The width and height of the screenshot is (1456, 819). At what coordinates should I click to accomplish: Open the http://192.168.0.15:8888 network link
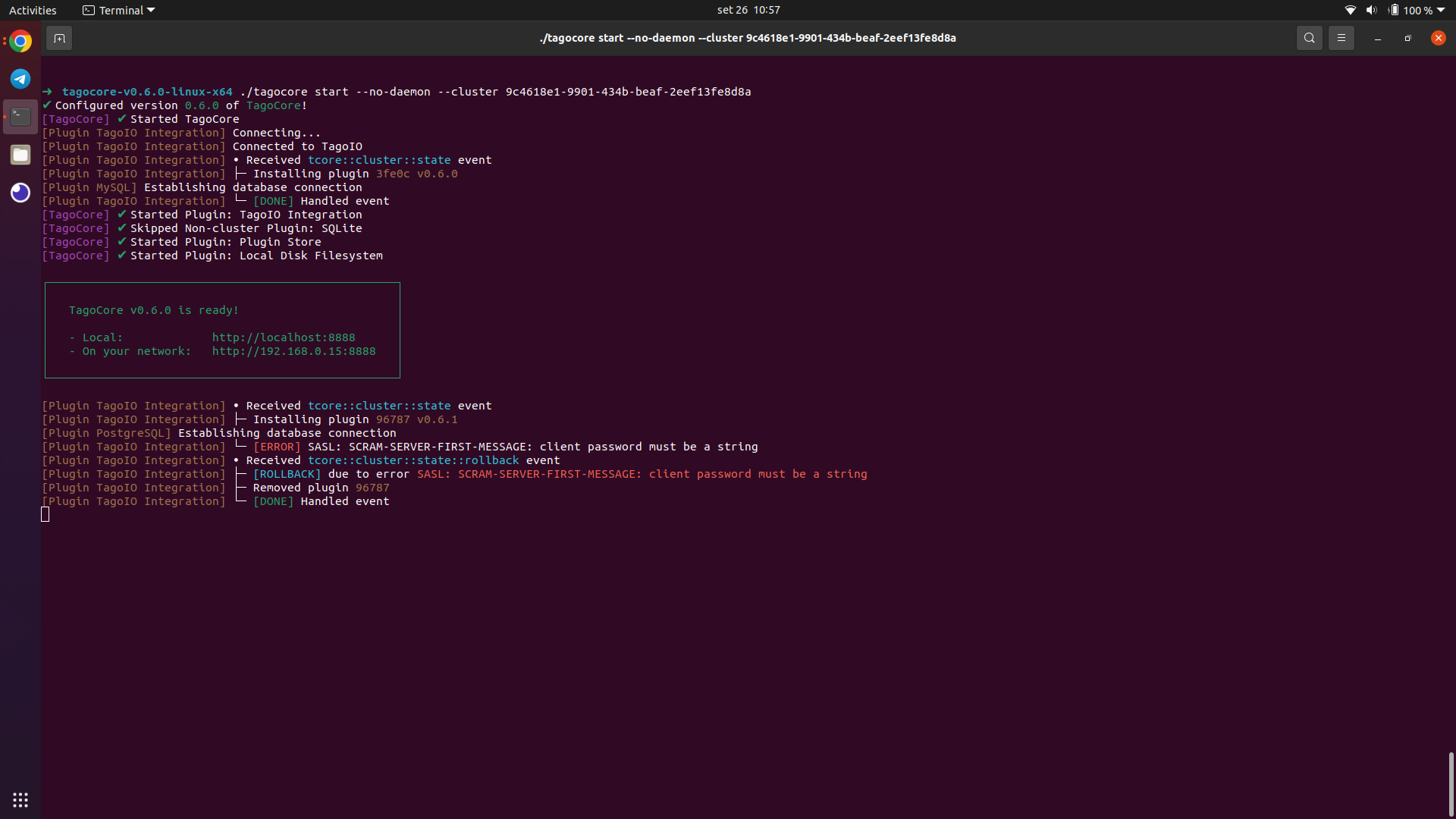pyautogui.click(x=293, y=351)
